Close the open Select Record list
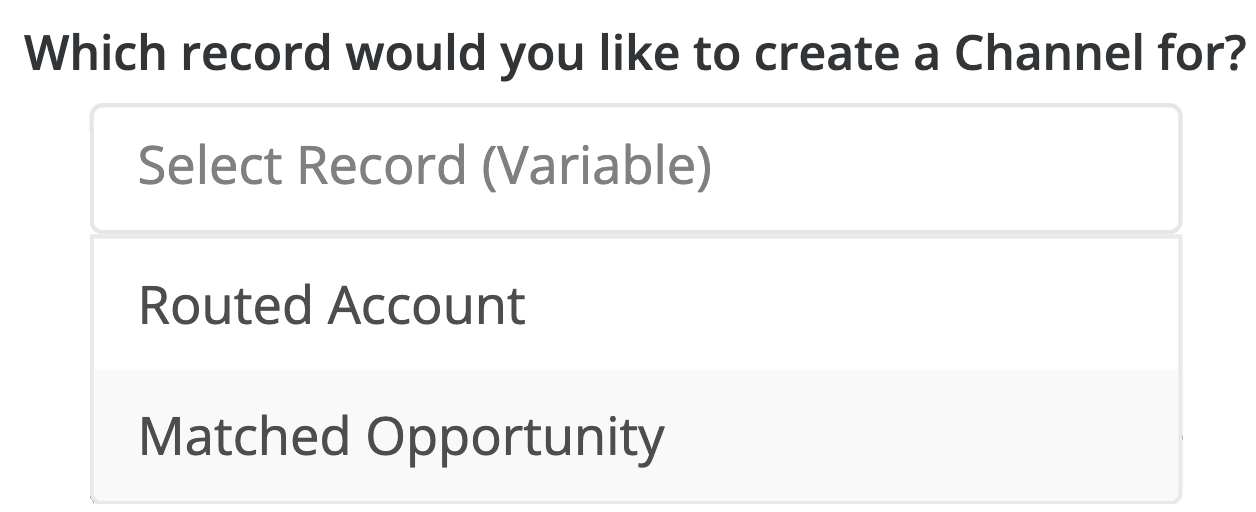The height and width of the screenshot is (512, 1256). point(636,168)
